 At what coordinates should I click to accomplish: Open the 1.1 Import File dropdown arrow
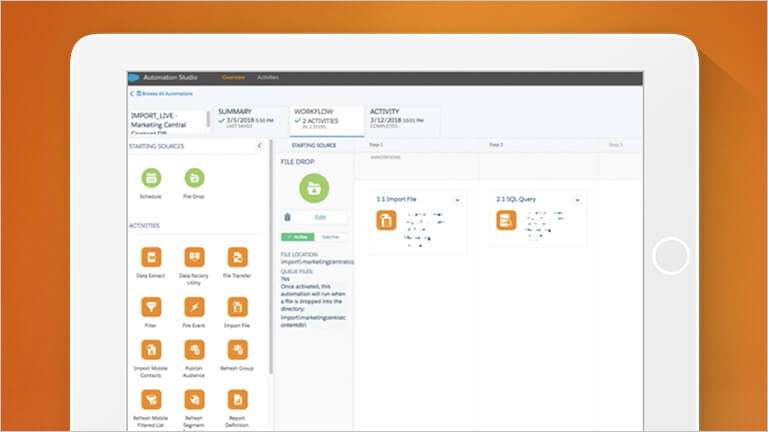[457, 200]
